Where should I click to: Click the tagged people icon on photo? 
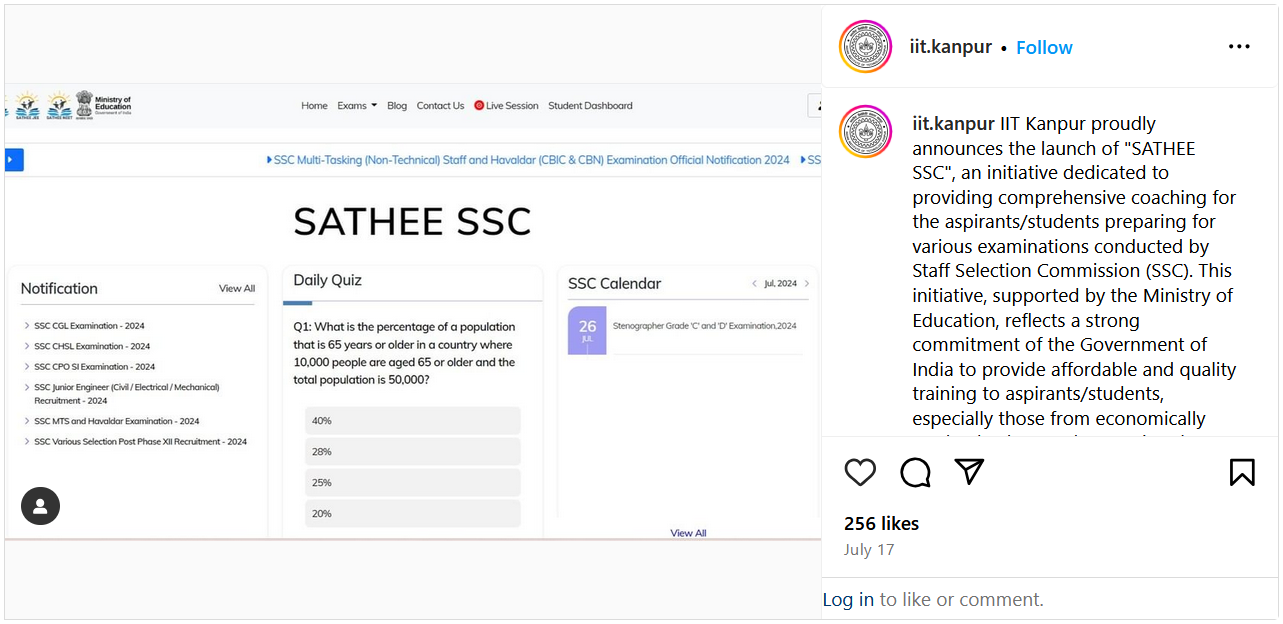point(40,505)
